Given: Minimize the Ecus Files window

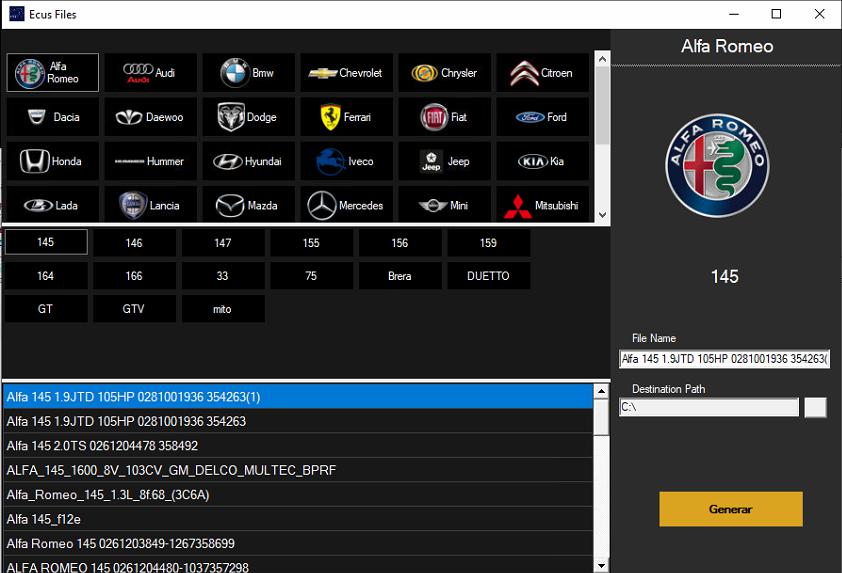Looking at the screenshot, I should 734,14.
